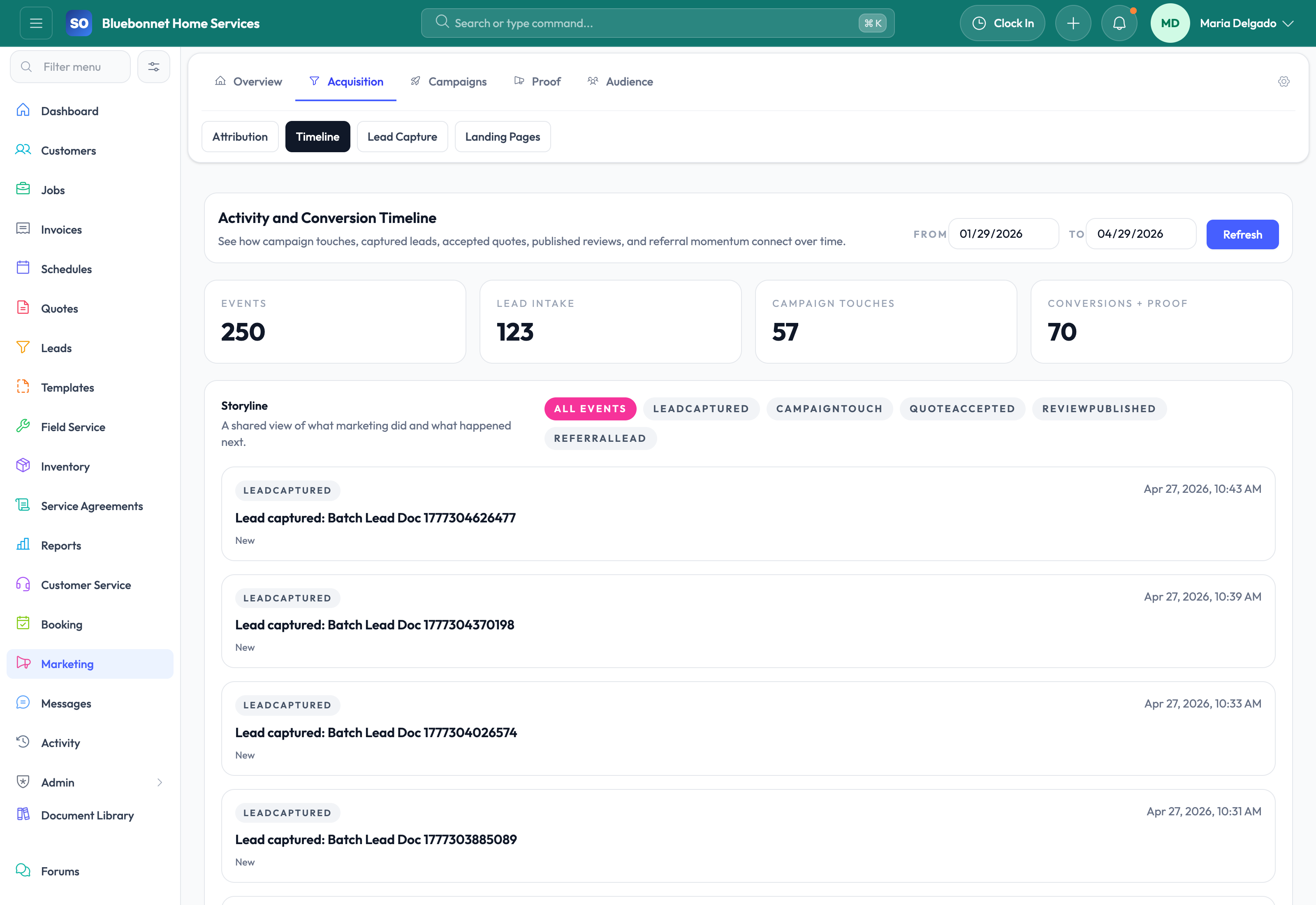Open the Batch Lead Doc 1777304026574 event
Screen dimensions: 1316x905
748,729
